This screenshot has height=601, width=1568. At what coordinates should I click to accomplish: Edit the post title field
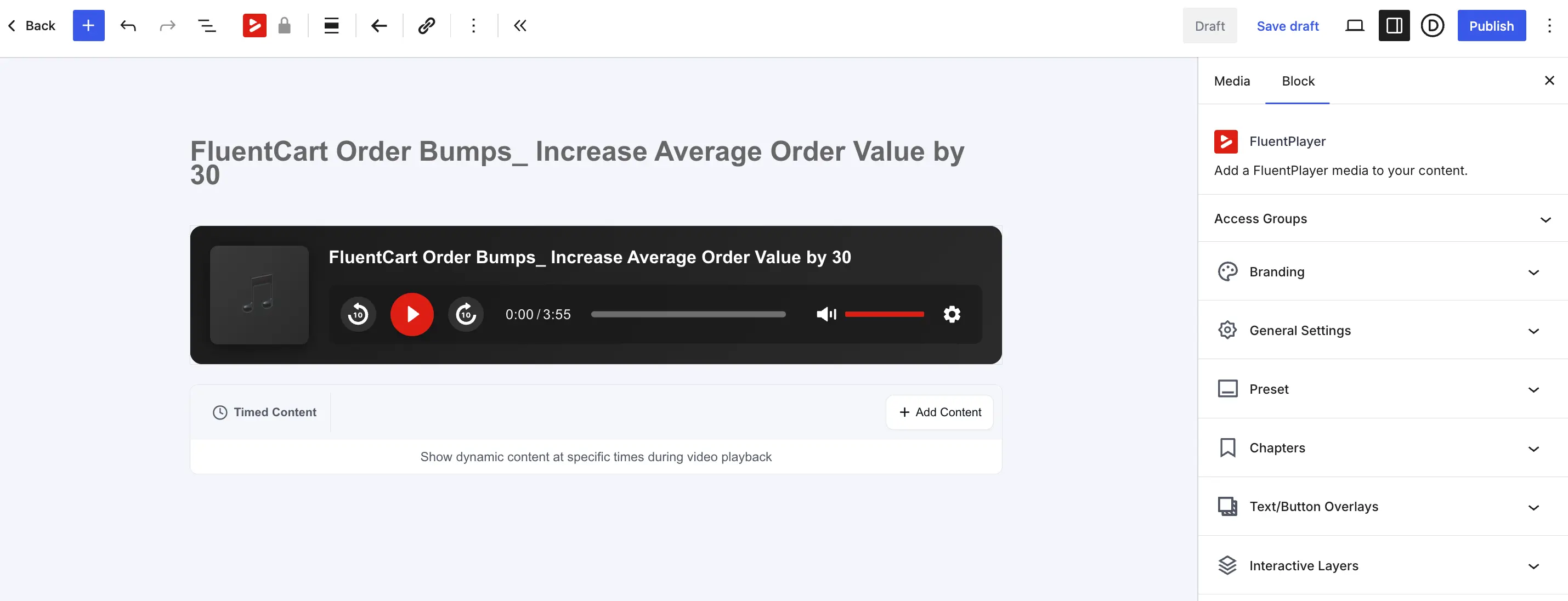click(596, 163)
